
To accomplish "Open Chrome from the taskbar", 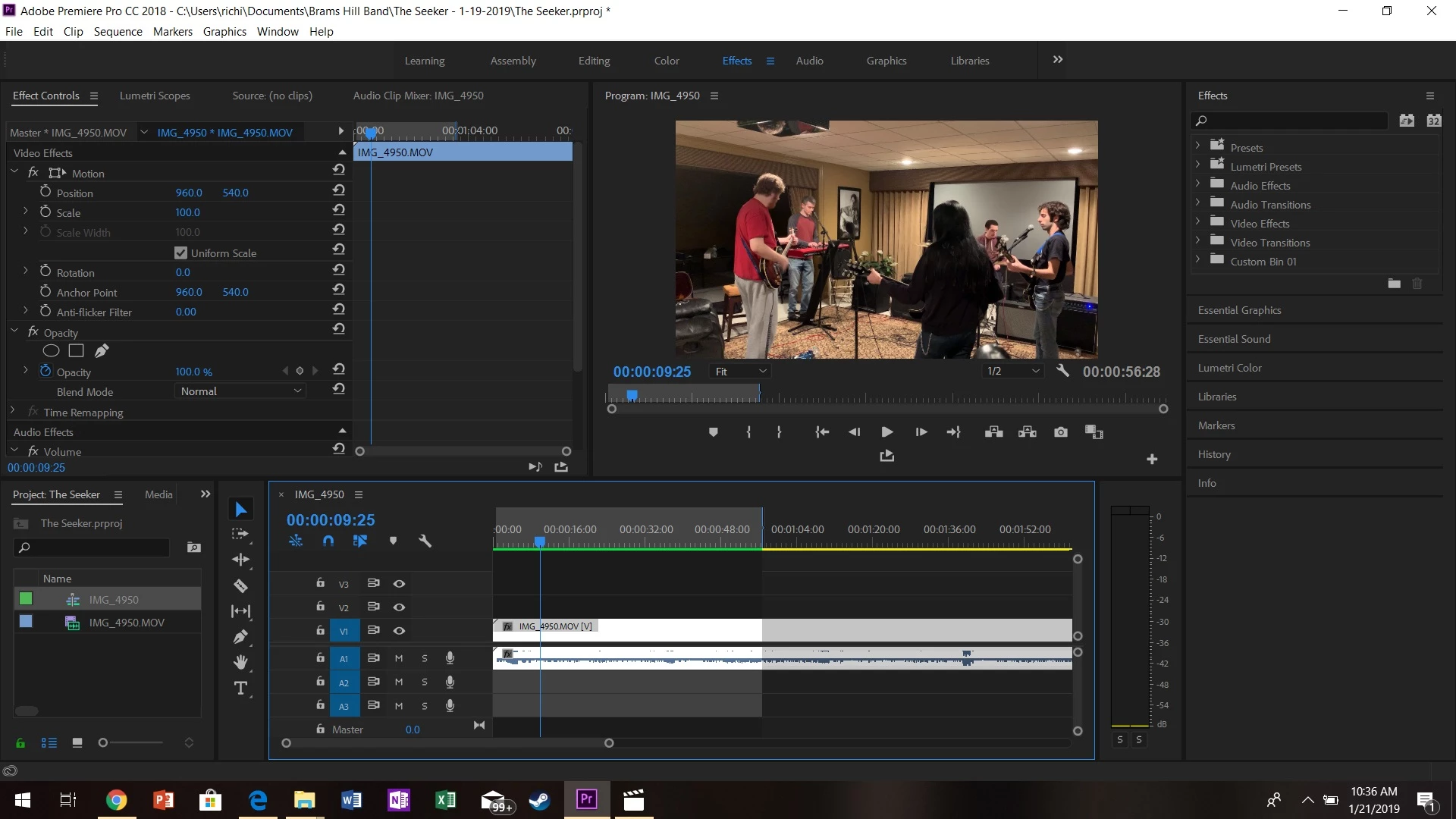I will pos(116,800).
